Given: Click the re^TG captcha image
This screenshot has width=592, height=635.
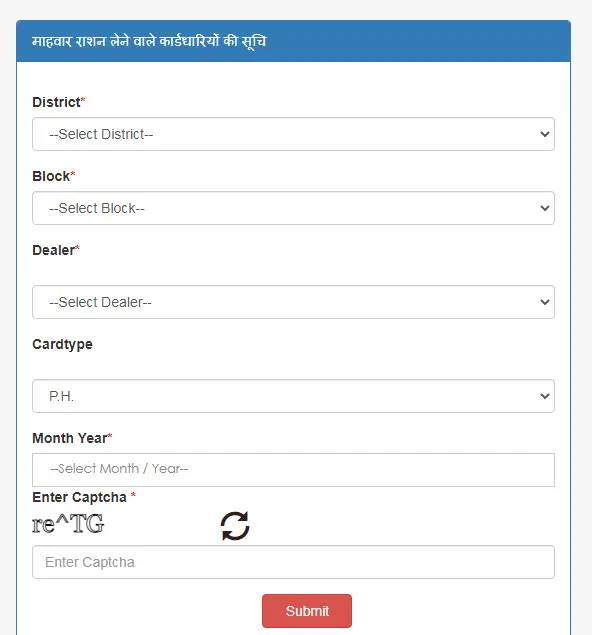Looking at the screenshot, I should point(68,524).
